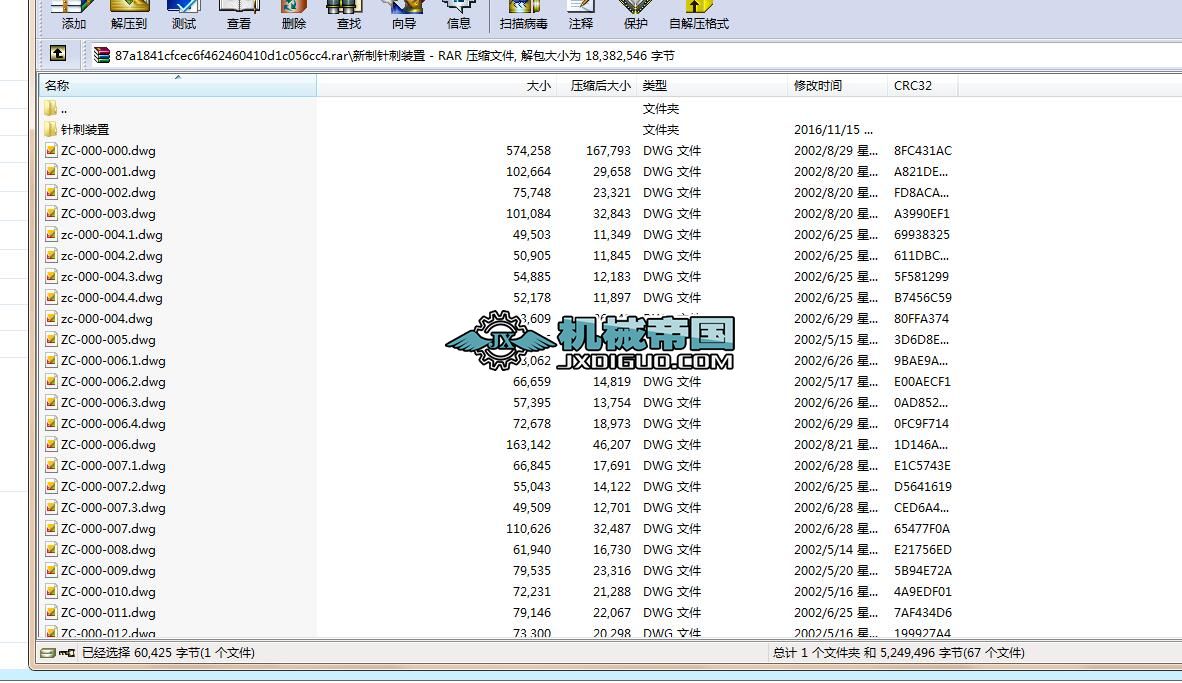This screenshot has height=683, width=1182.
Task: Go up one folder level button
Action: coord(58,54)
